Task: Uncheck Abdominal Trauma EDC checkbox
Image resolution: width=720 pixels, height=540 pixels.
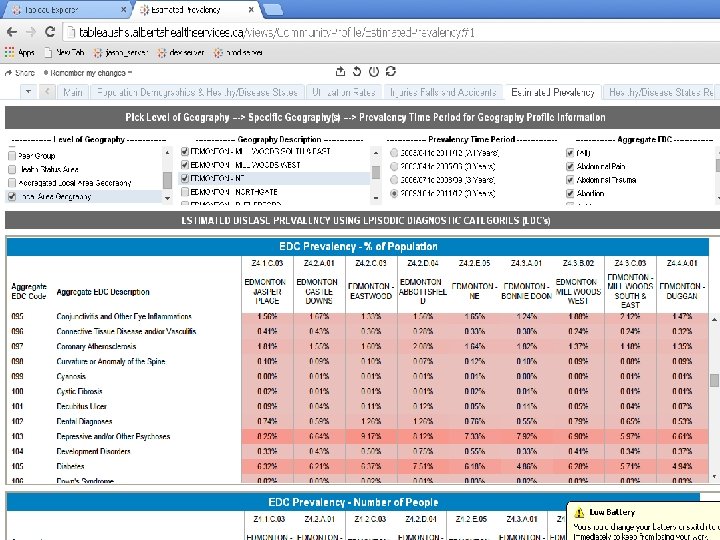Action: click(570, 180)
